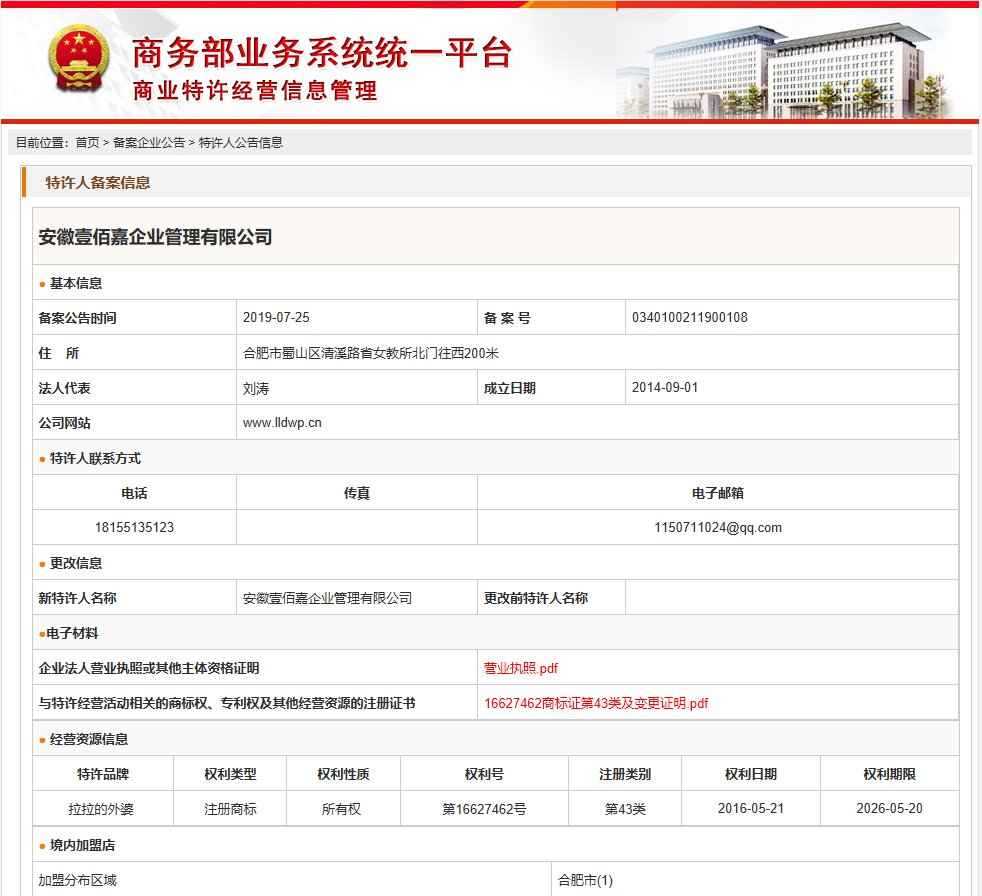The width and height of the screenshot is (982, 896).
Task: Click the address 合肥市蜀山区清溪路 cell
Action: point(371,353)
